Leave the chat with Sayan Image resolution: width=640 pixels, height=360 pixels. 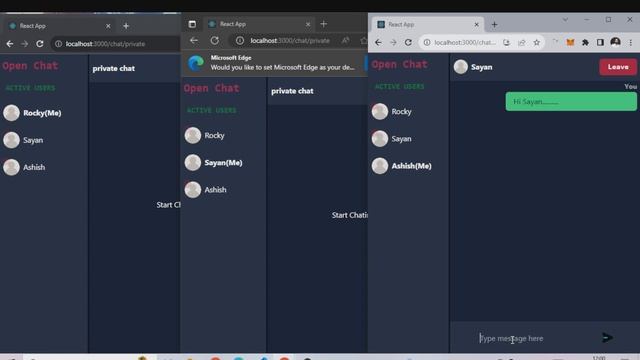click(618, 67)
